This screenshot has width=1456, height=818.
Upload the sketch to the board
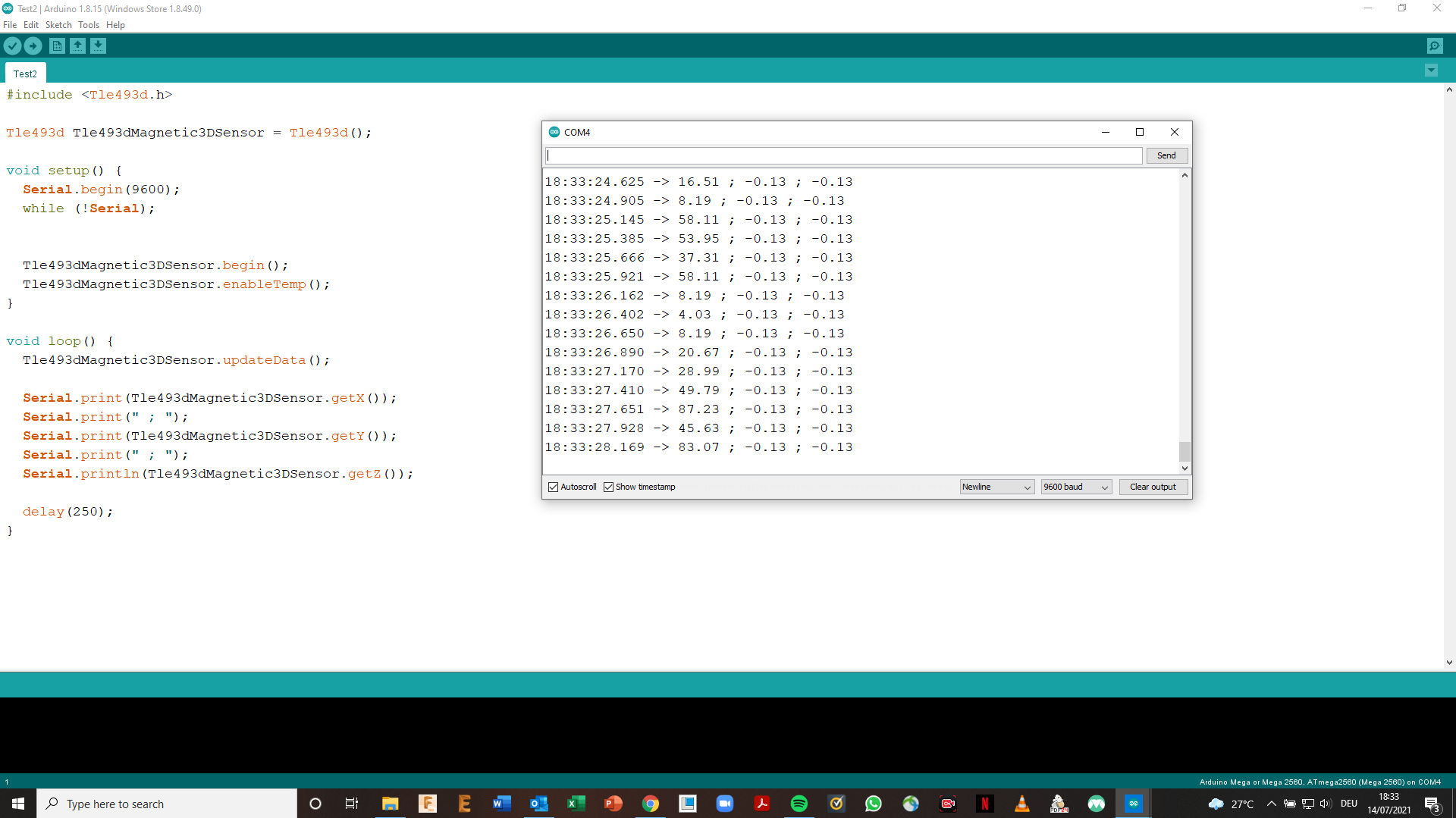coord(33,45)
